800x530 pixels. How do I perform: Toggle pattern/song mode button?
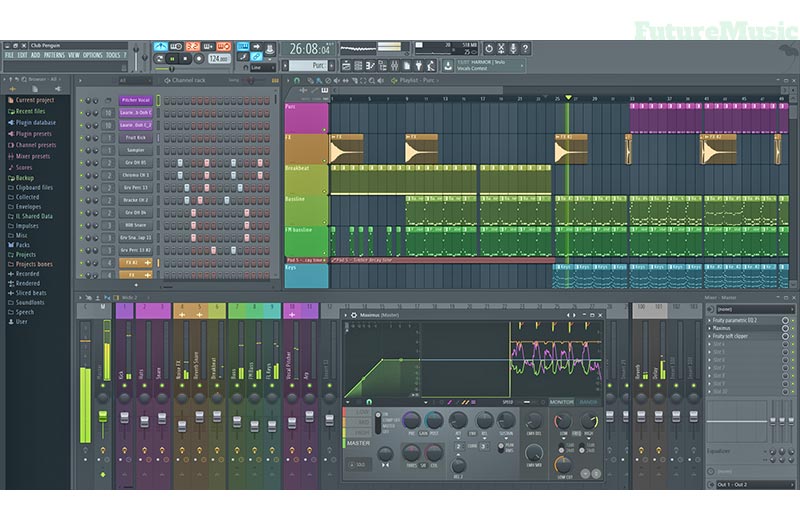160,59
